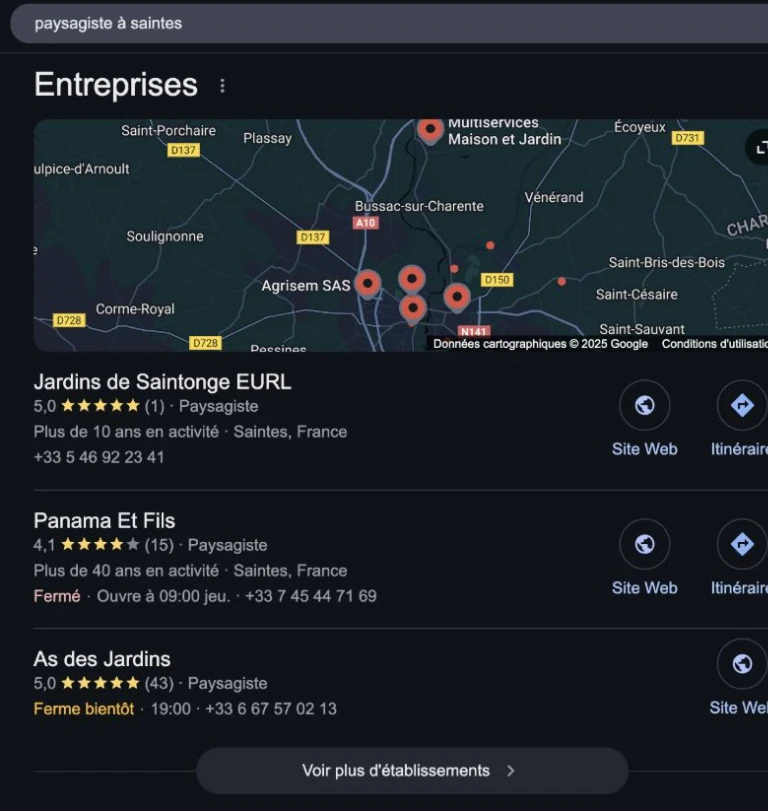Open the Panama Et Fils listing
Screen dimensions: 768x811
coord(104,521)
